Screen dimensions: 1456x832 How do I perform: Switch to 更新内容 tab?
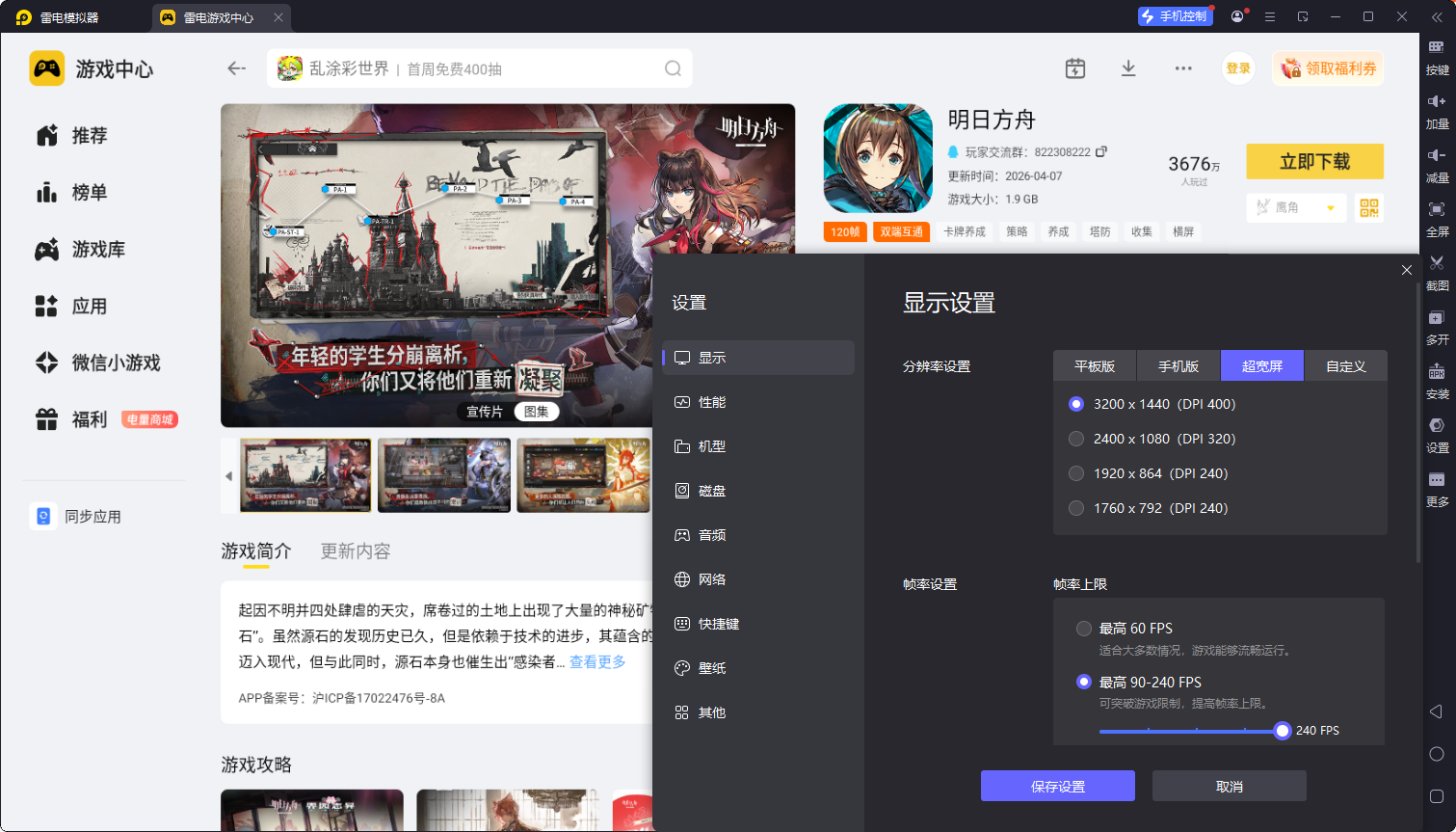point(356,551)
